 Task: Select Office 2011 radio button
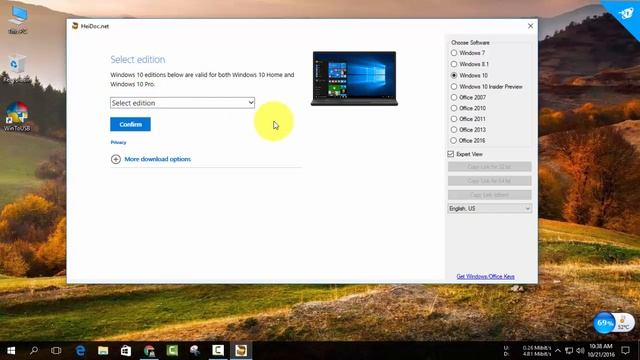pos(454,119)
